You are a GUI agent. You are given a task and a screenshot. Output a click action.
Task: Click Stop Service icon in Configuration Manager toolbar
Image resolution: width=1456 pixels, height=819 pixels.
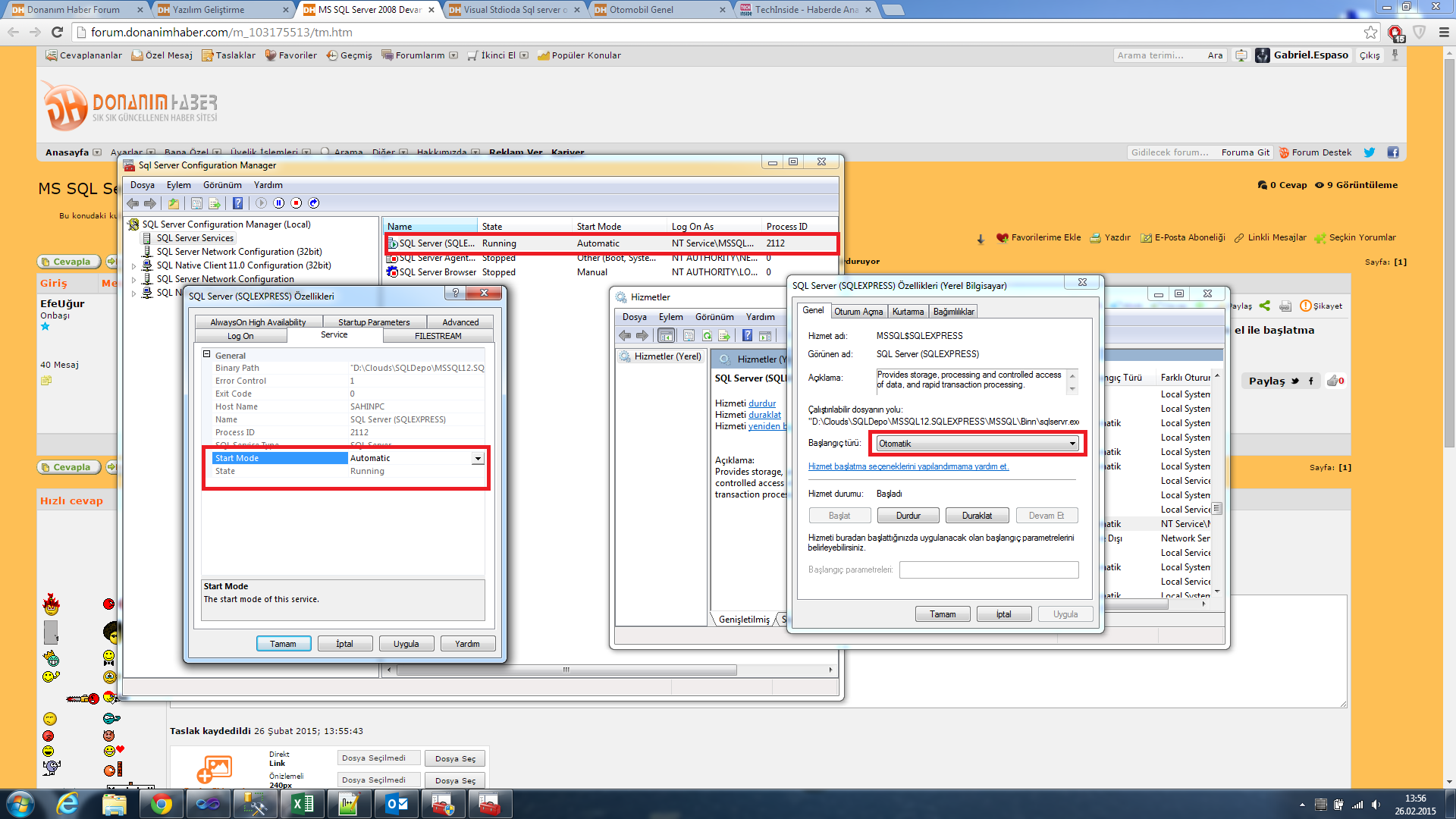[296, 203]
